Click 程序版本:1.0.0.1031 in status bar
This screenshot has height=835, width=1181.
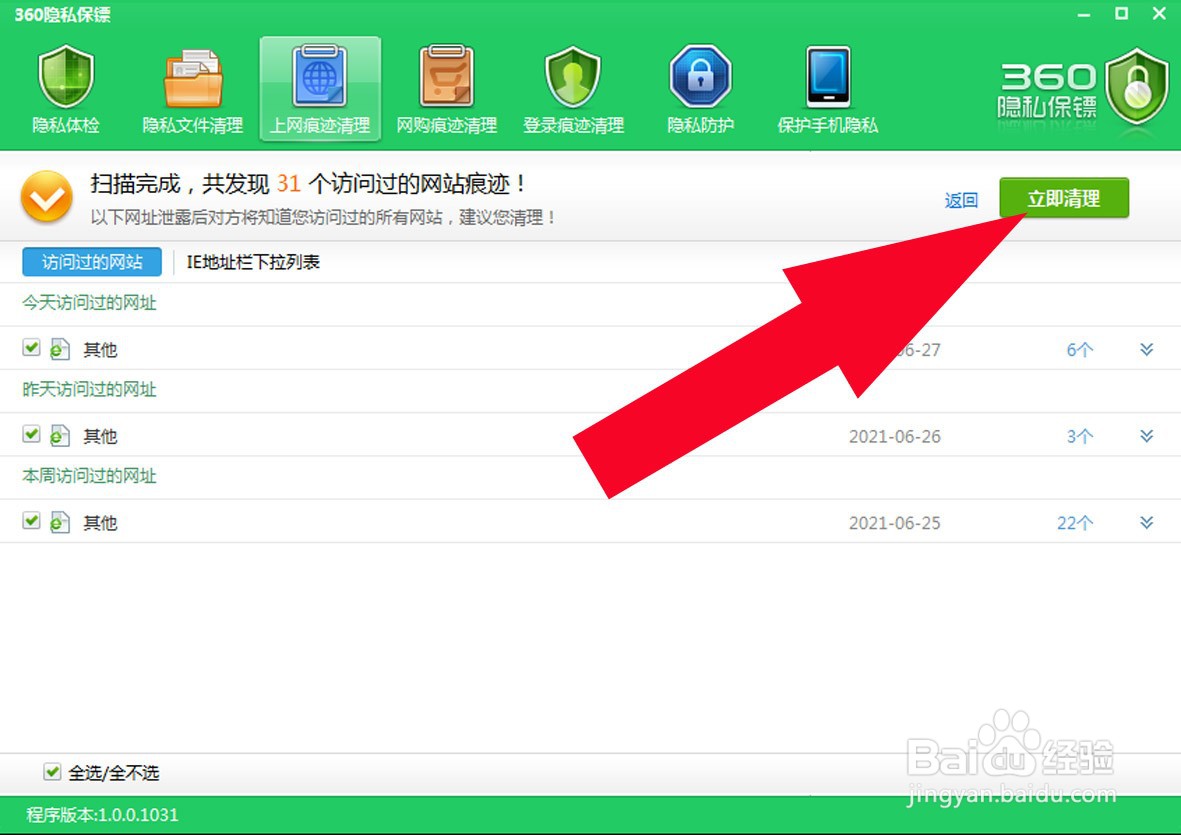point(102,815)
